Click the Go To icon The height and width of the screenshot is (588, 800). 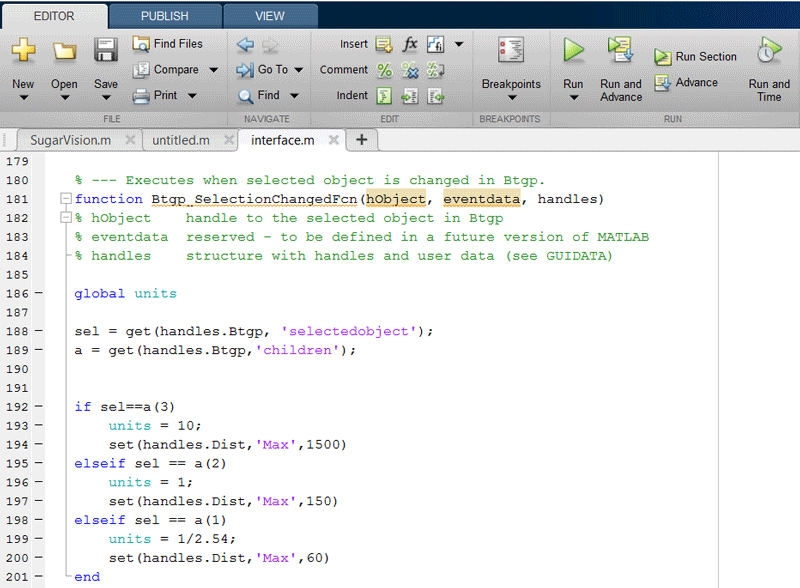245,70
